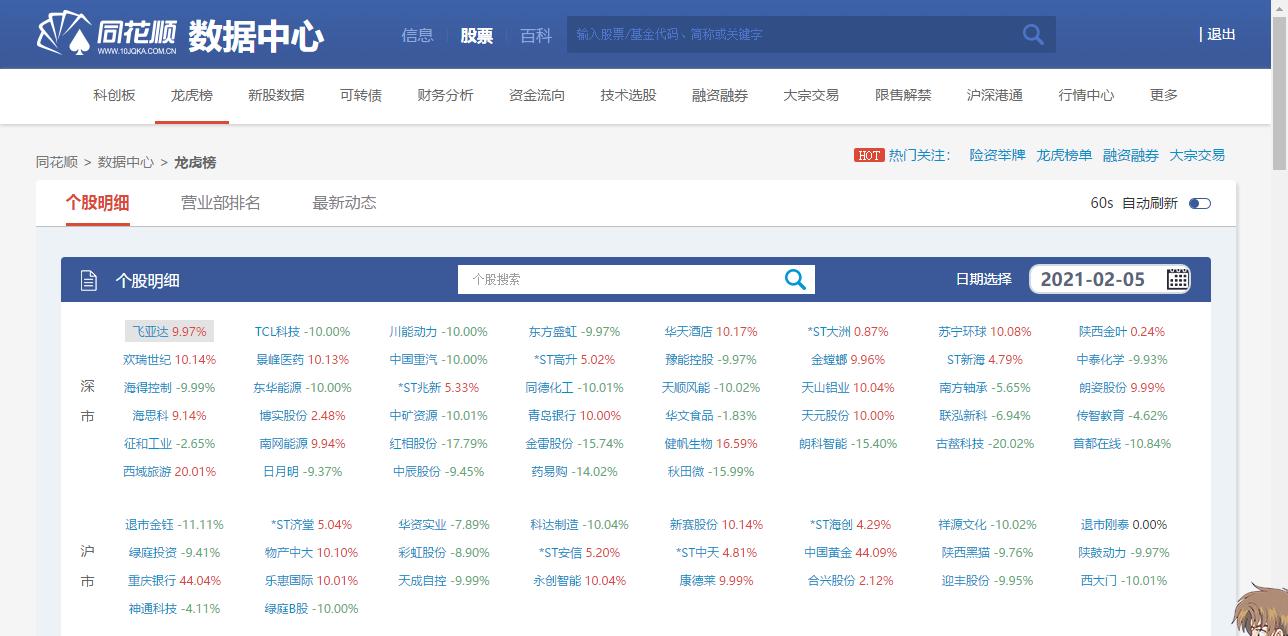
Task: Open the 股票 section in the header
Action: 475,34
